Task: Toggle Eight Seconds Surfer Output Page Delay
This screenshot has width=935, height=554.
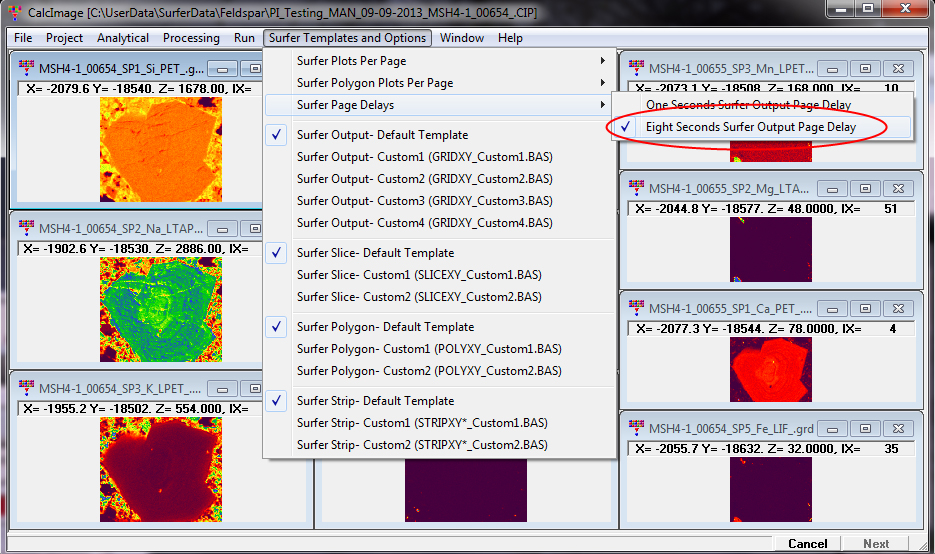Action: pos(750,127)
